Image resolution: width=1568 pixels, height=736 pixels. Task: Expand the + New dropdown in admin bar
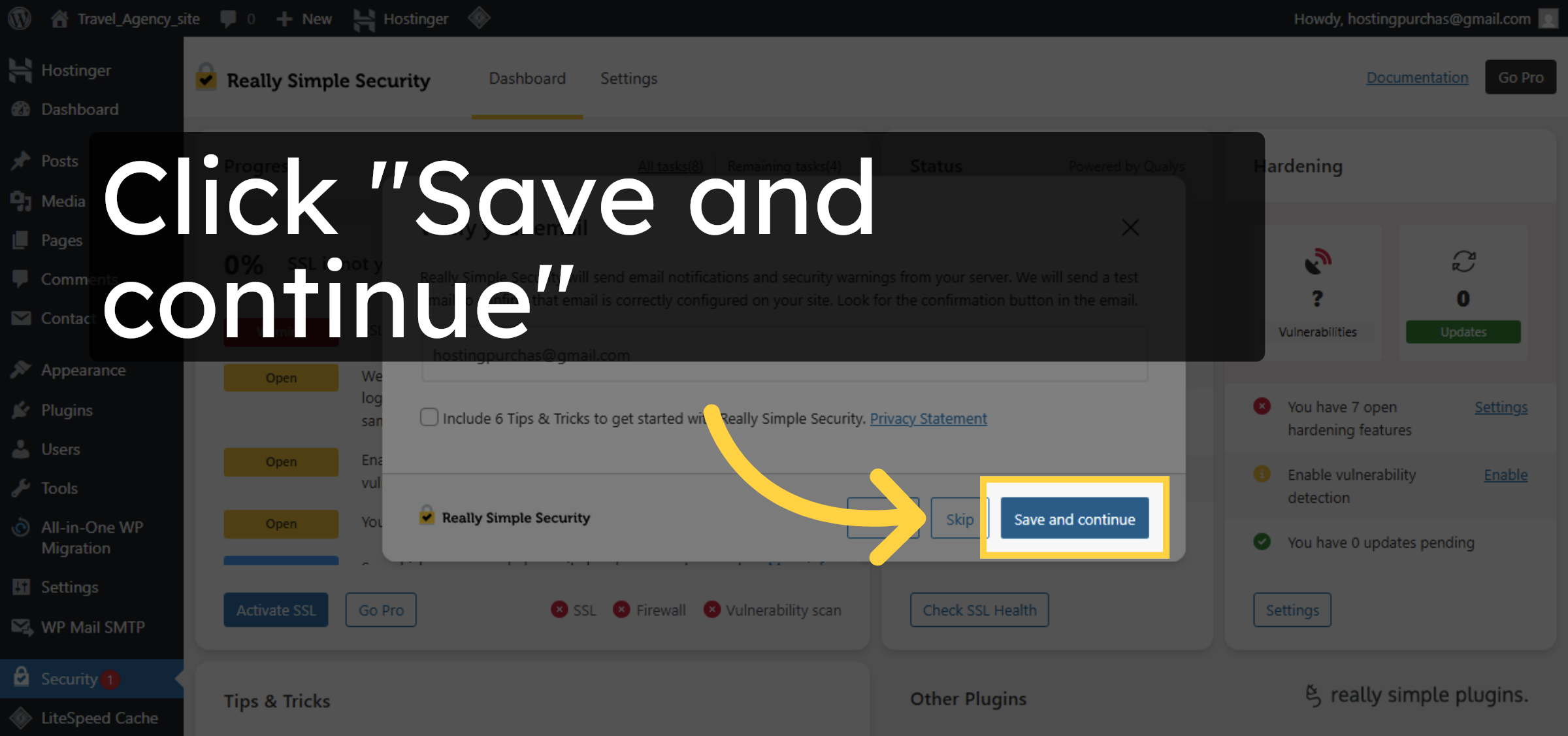[303, 18]
